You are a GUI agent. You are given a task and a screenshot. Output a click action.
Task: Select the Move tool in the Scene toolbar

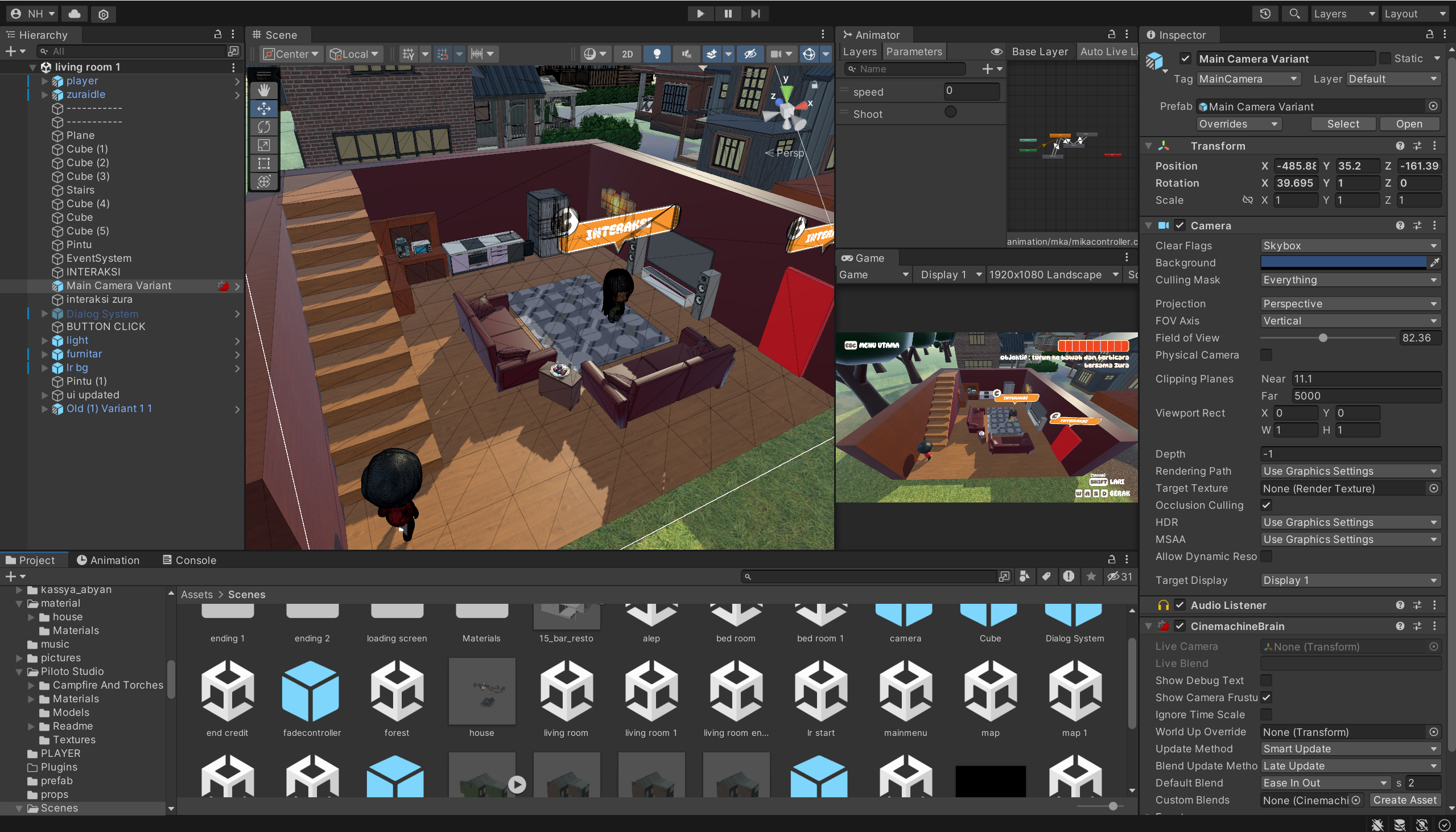pos(263,108)
